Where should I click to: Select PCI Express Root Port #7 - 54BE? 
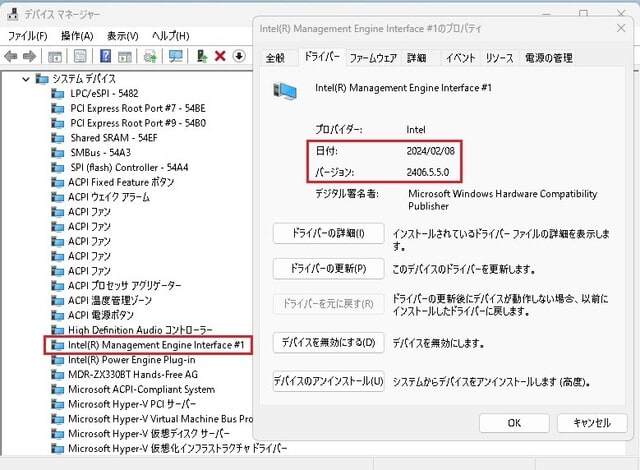(138, 108)
